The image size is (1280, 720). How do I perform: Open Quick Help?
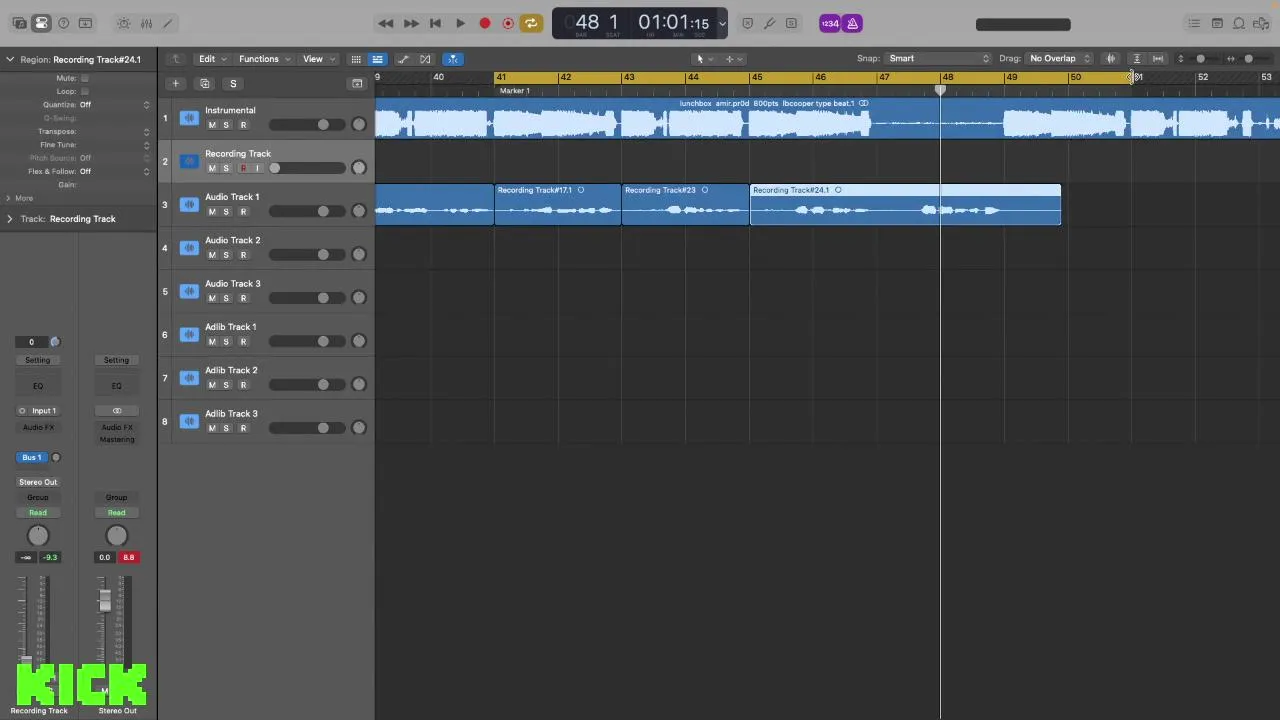(x=64, y=23)
